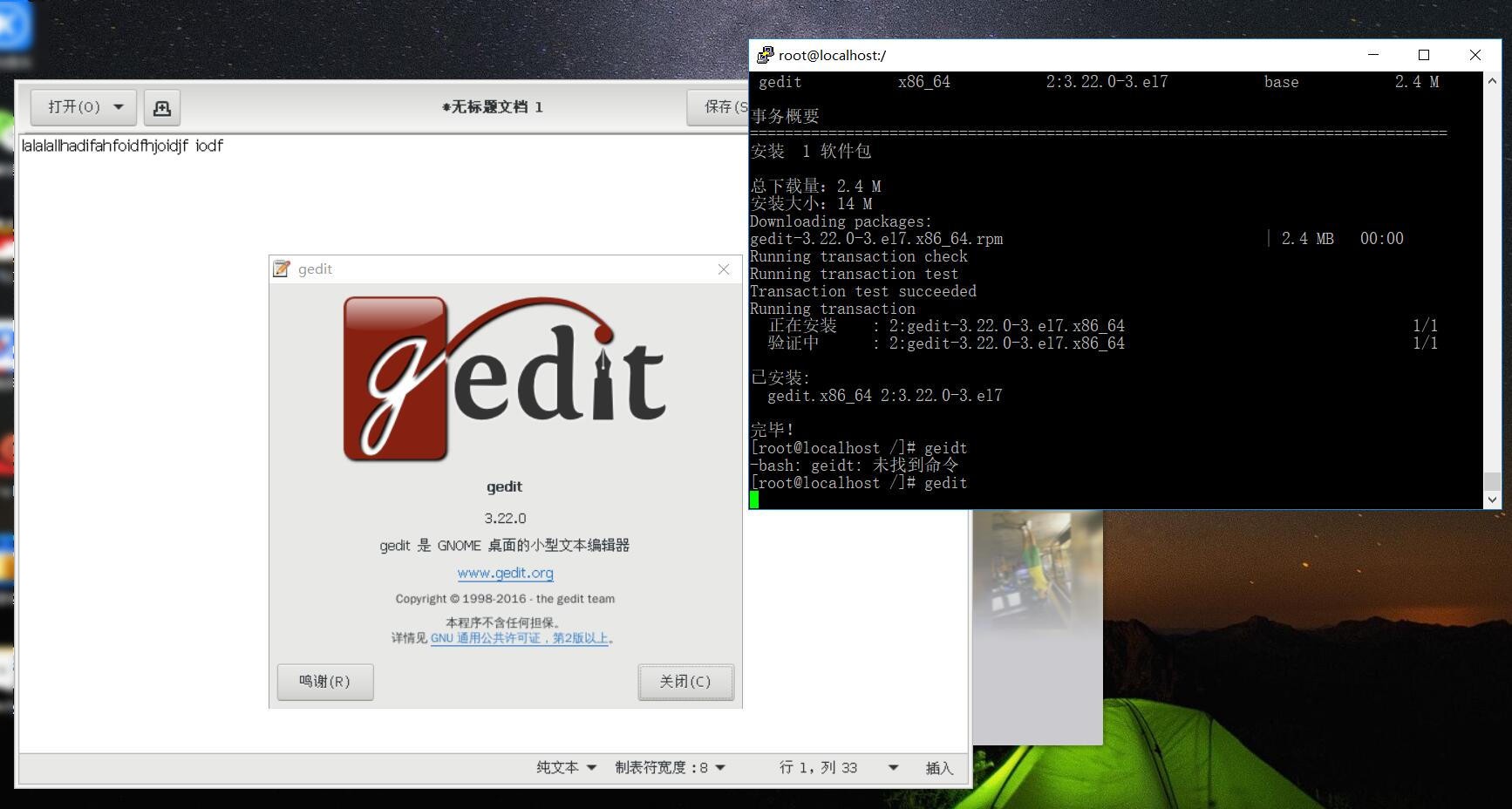Click the gedit notepad icon in the dialog title

point(281,269)
